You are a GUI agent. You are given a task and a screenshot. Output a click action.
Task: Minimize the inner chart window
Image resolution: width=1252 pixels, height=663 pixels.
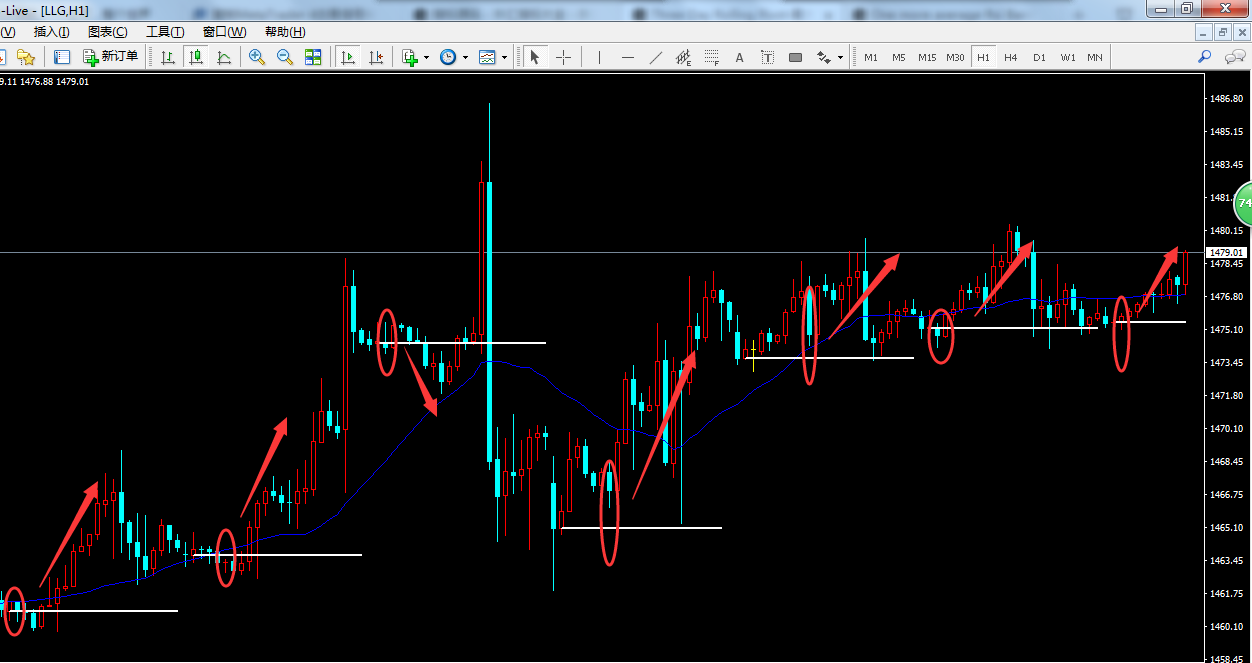pyautogui.click(x=1206, y=32)
